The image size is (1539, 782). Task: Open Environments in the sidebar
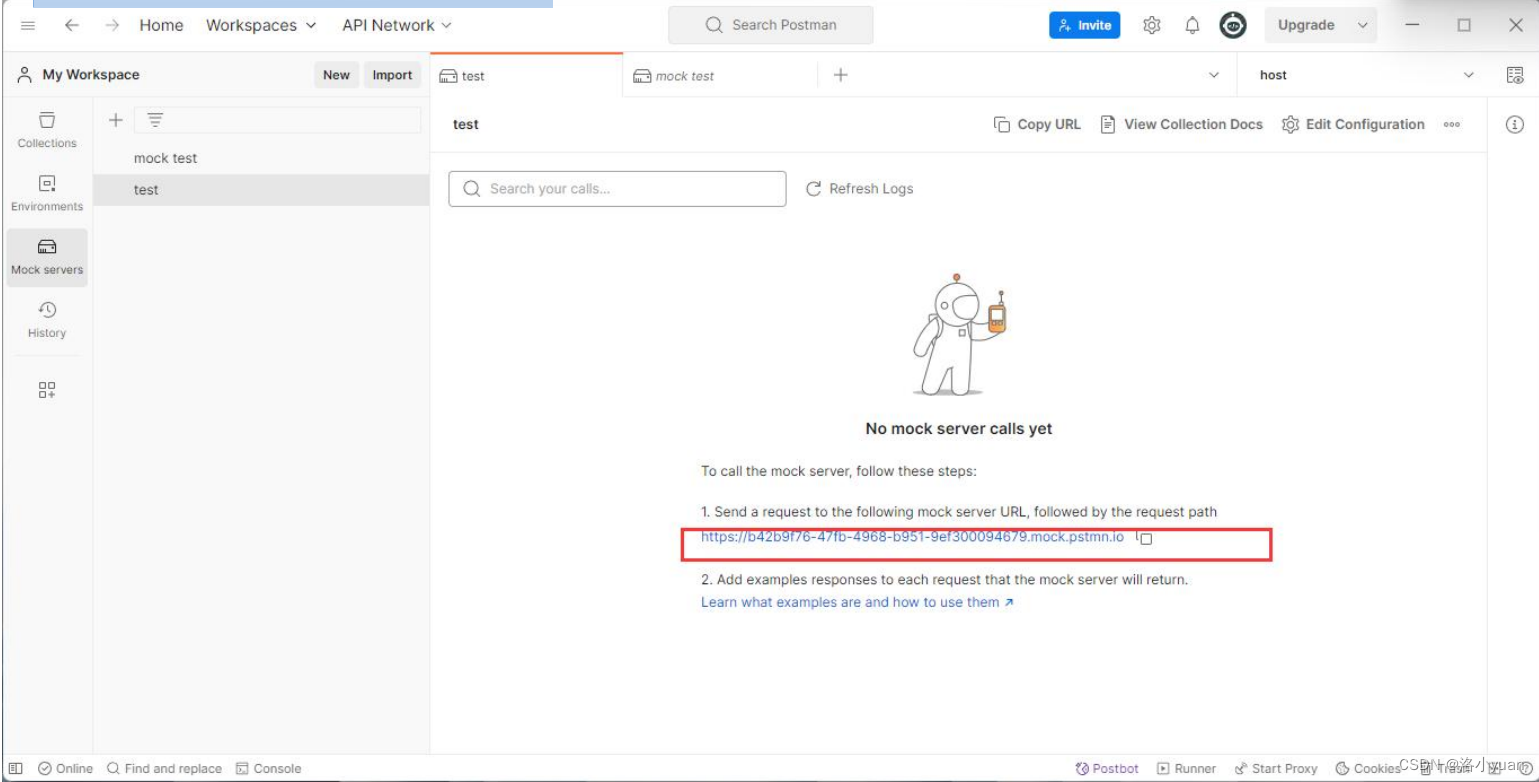tap(47, 193)
